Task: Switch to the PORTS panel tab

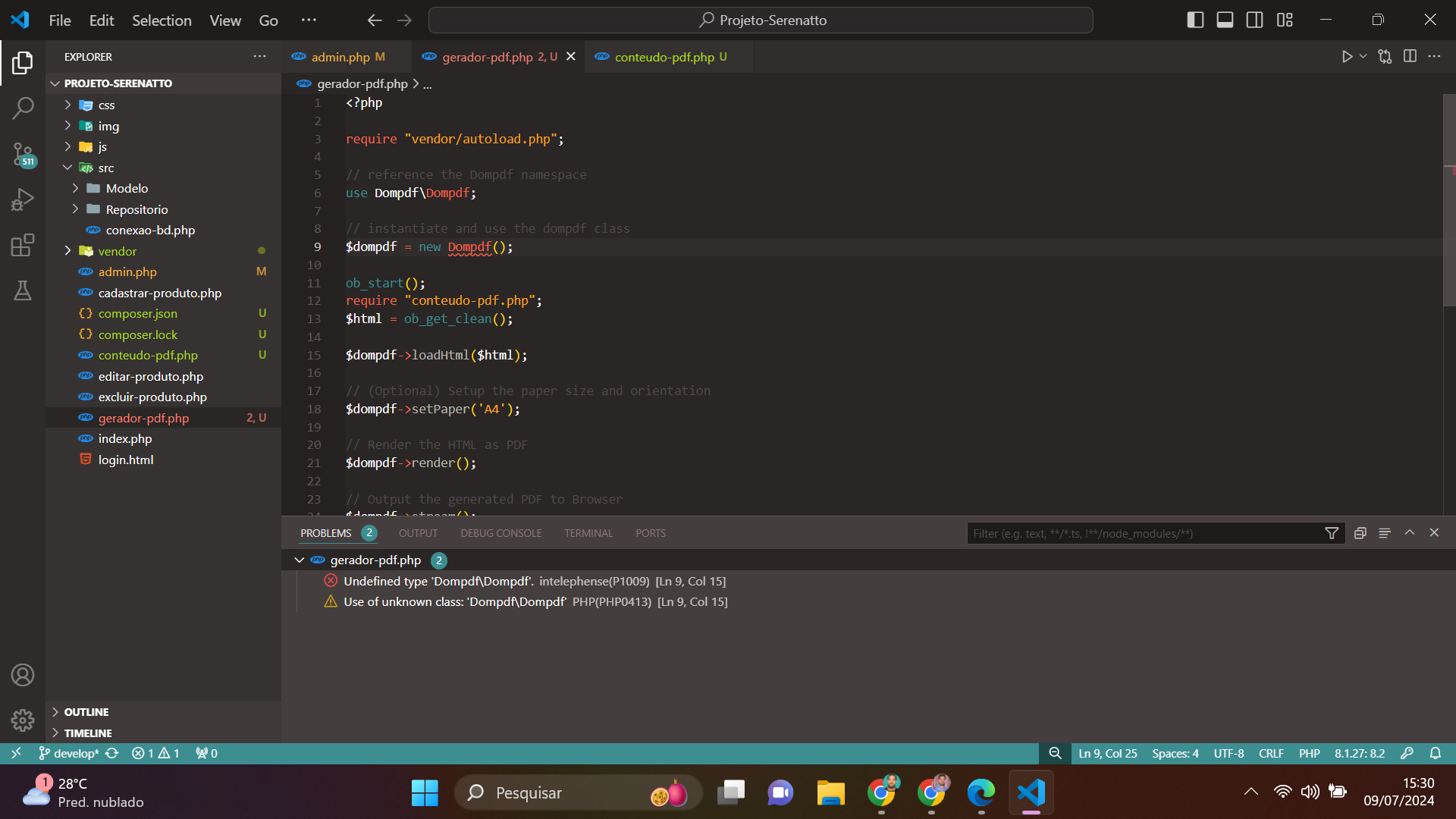Action: click(x=651, y=533)
